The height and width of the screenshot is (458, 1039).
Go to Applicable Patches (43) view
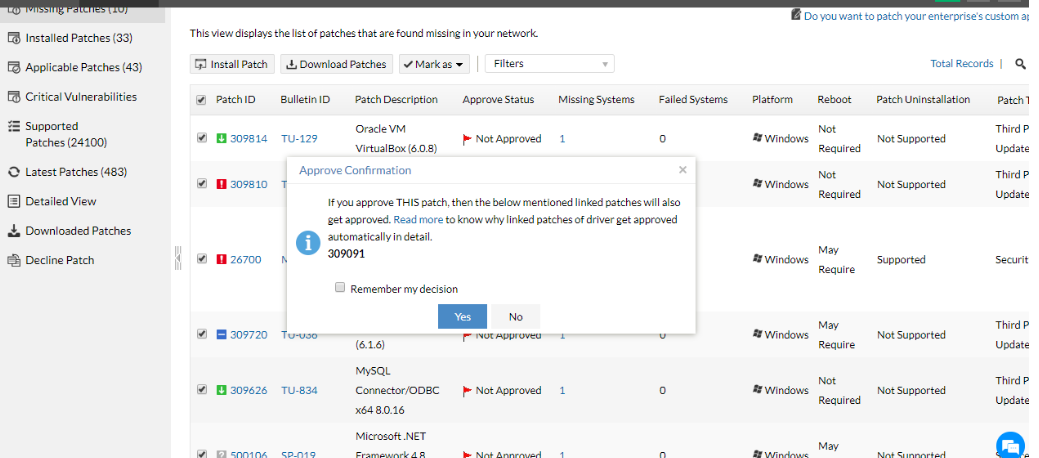tap(83, 67)
